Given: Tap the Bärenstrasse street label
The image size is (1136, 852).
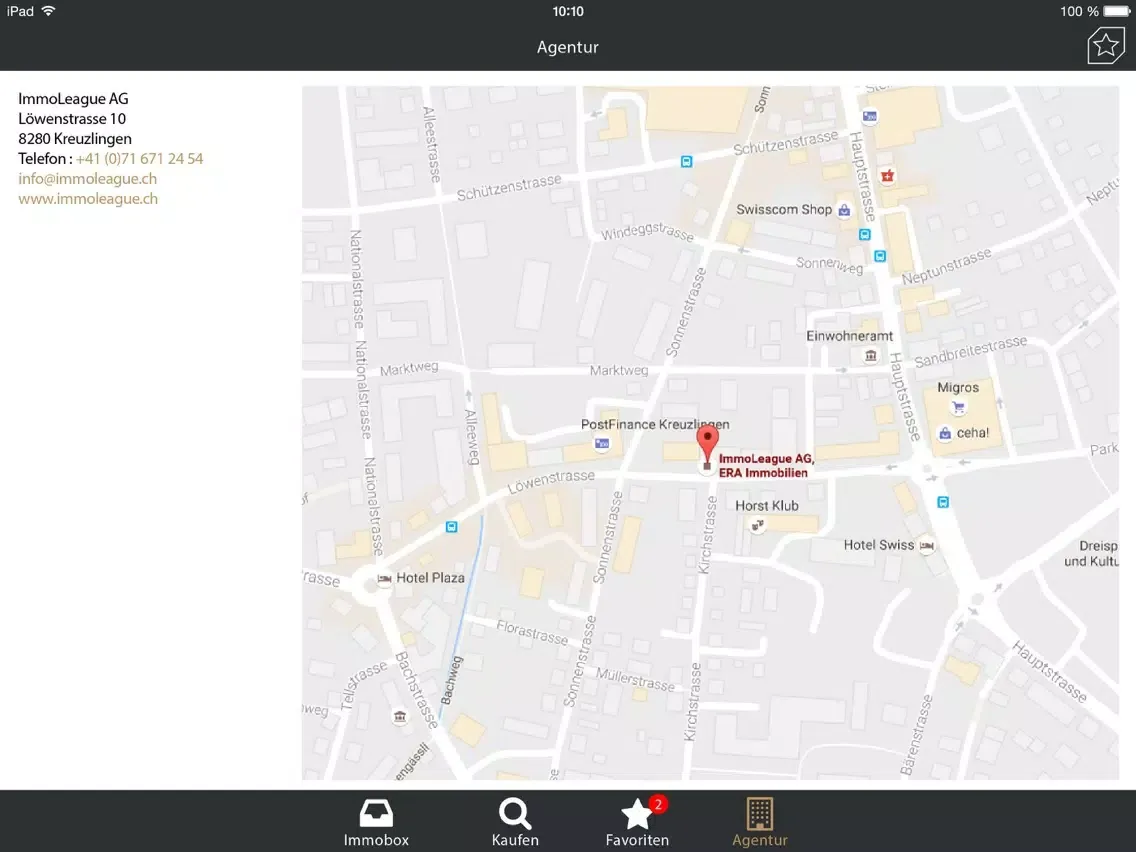Looking at the screenshot, I should tap(917, 735).
